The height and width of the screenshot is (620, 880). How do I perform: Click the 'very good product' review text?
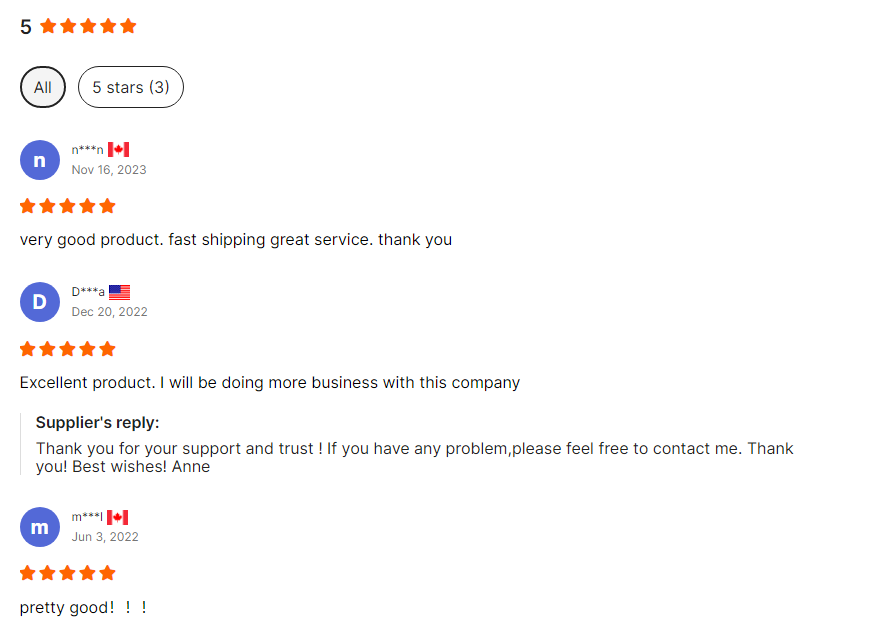coord(236,240)
